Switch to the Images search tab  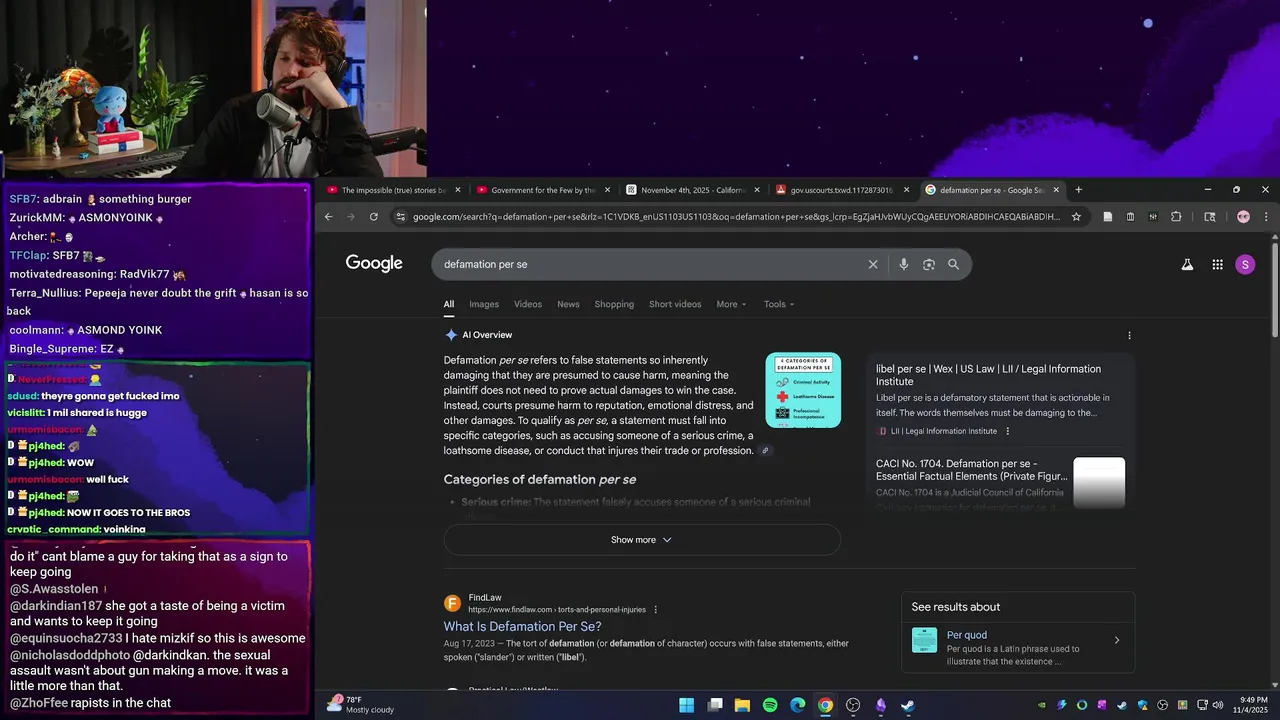point(484,304)
